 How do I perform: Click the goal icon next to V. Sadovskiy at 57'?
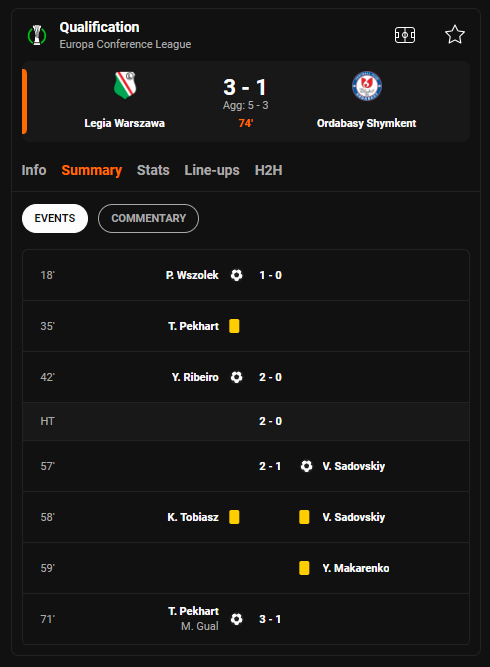click(306, 466)
